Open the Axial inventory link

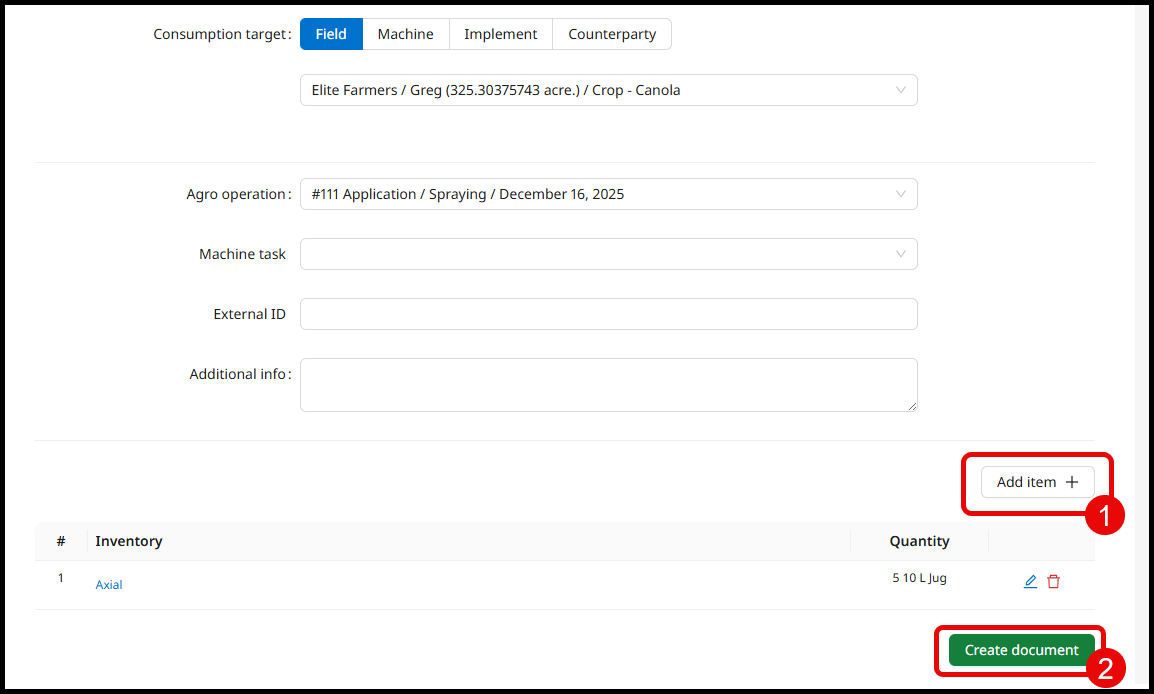point(109,585)
